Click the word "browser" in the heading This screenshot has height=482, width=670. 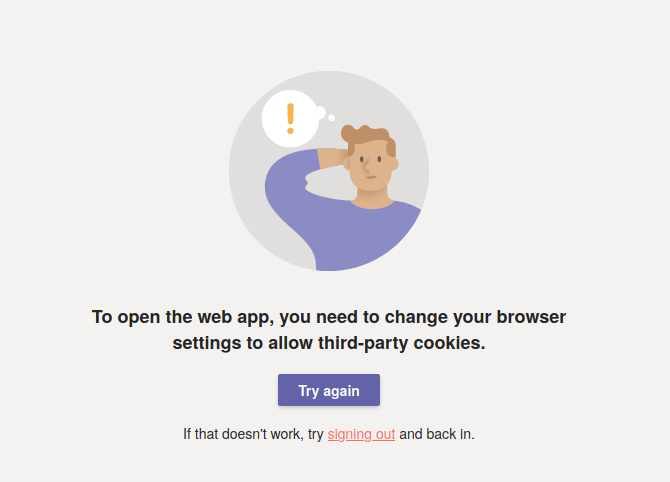point(531,317)
